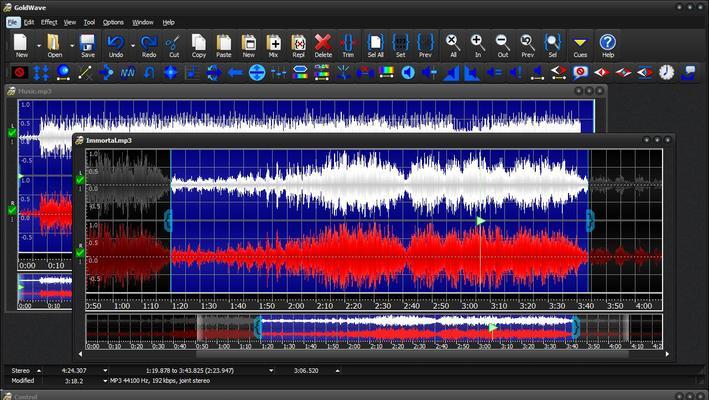Click the Copy icon
Image resolution: width=709 pixels, height=400 pixels.
point(199,46)
